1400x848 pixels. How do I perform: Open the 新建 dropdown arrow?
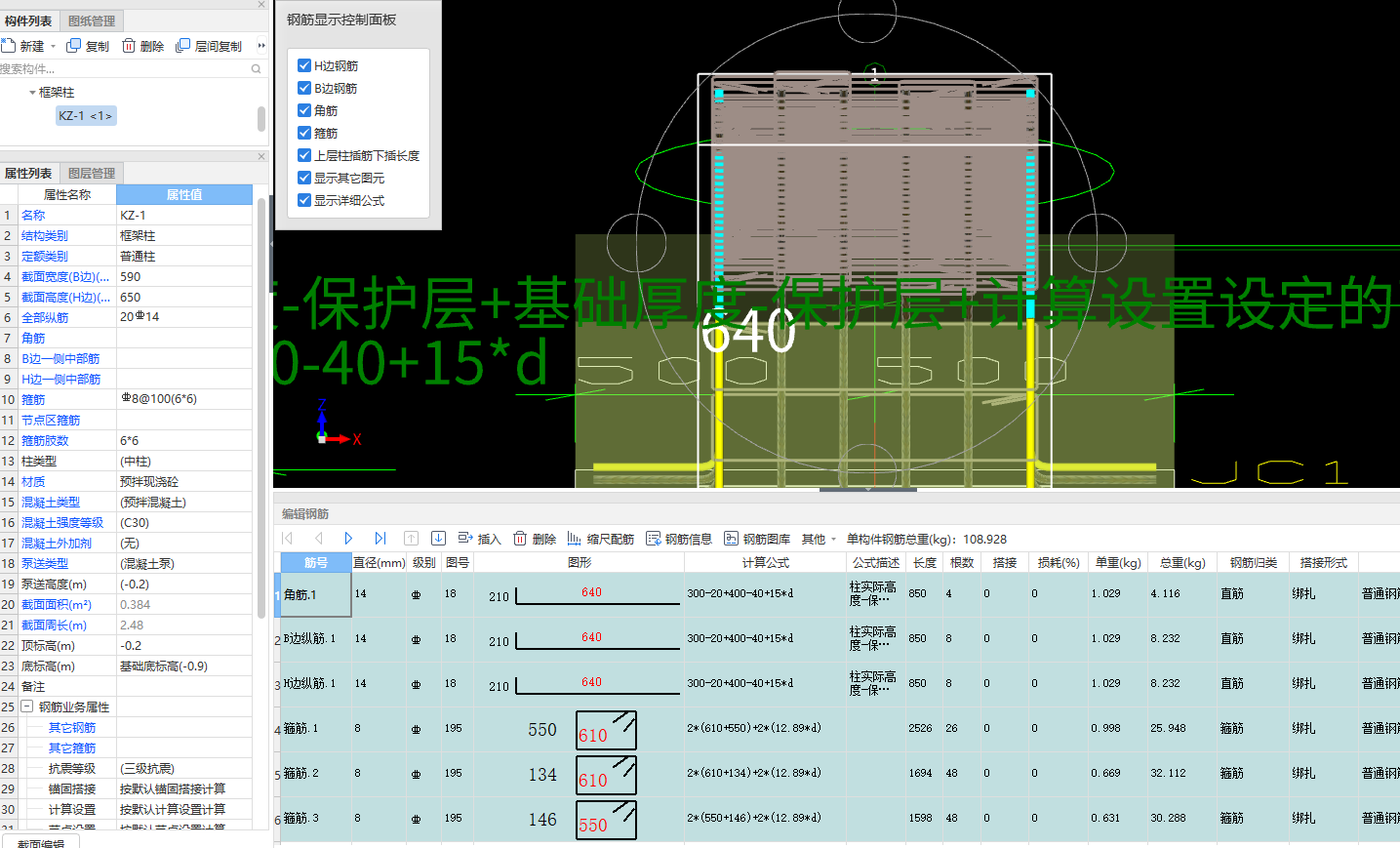tap(53, 47)
